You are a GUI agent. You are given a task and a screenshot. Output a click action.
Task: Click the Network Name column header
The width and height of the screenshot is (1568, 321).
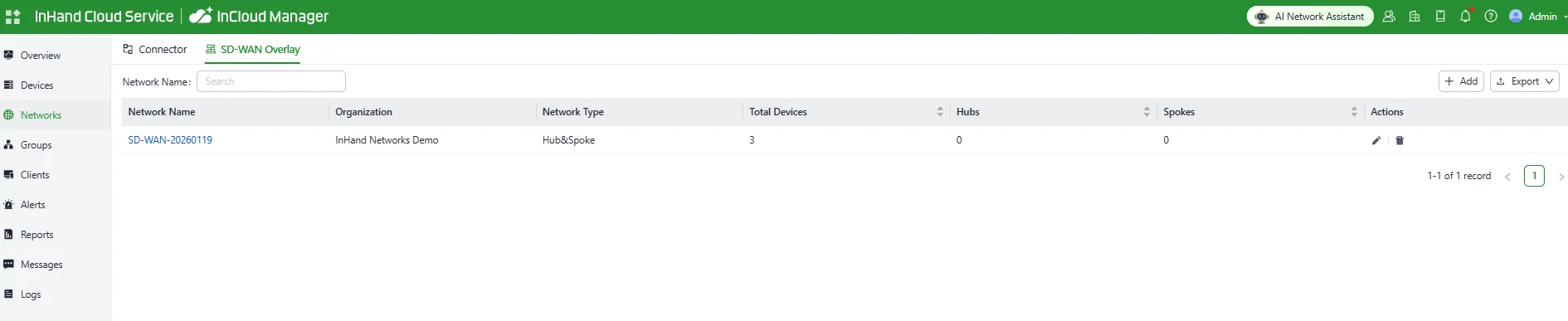coord(162,112)
